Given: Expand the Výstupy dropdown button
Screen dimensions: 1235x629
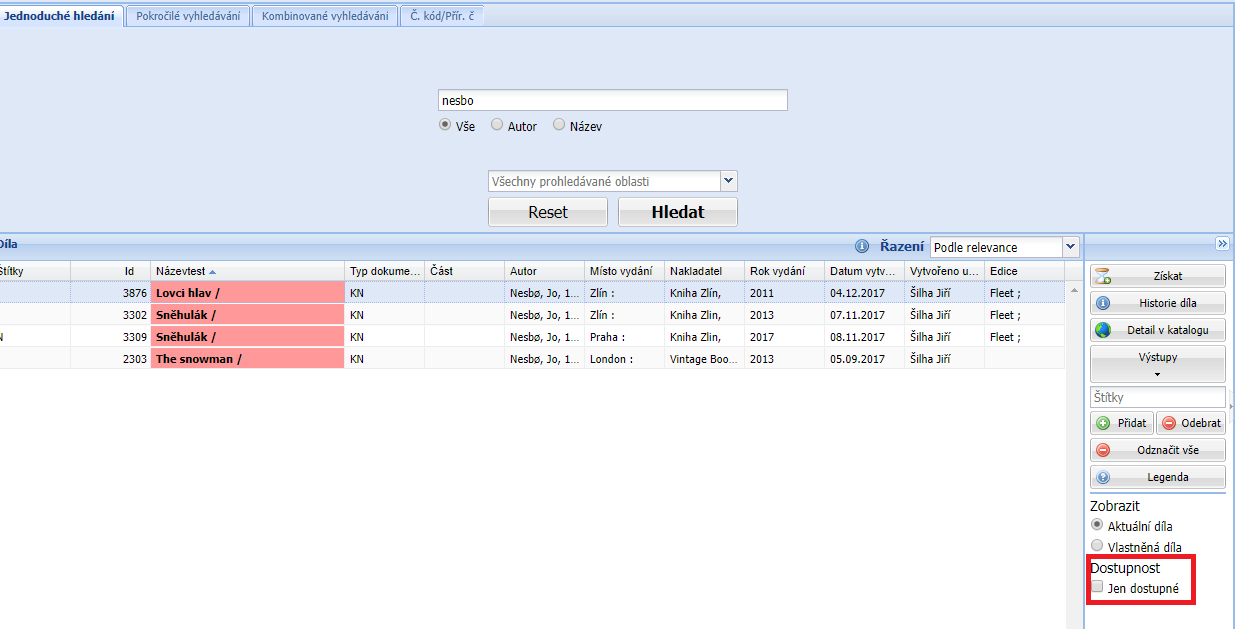Looking at the screenshot, I should click(x=1157, y=364).
